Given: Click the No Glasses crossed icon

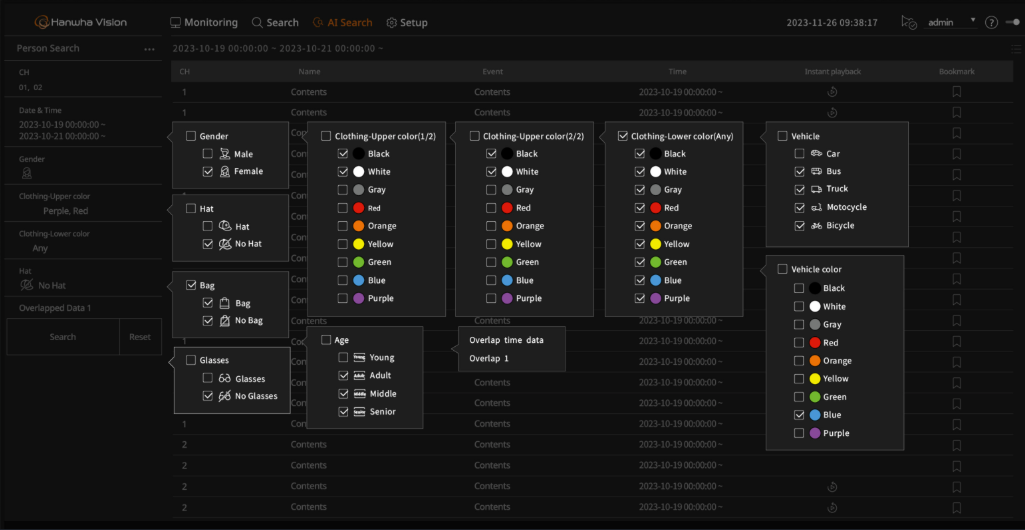Looking at the screenshot, I should (225, 396).
